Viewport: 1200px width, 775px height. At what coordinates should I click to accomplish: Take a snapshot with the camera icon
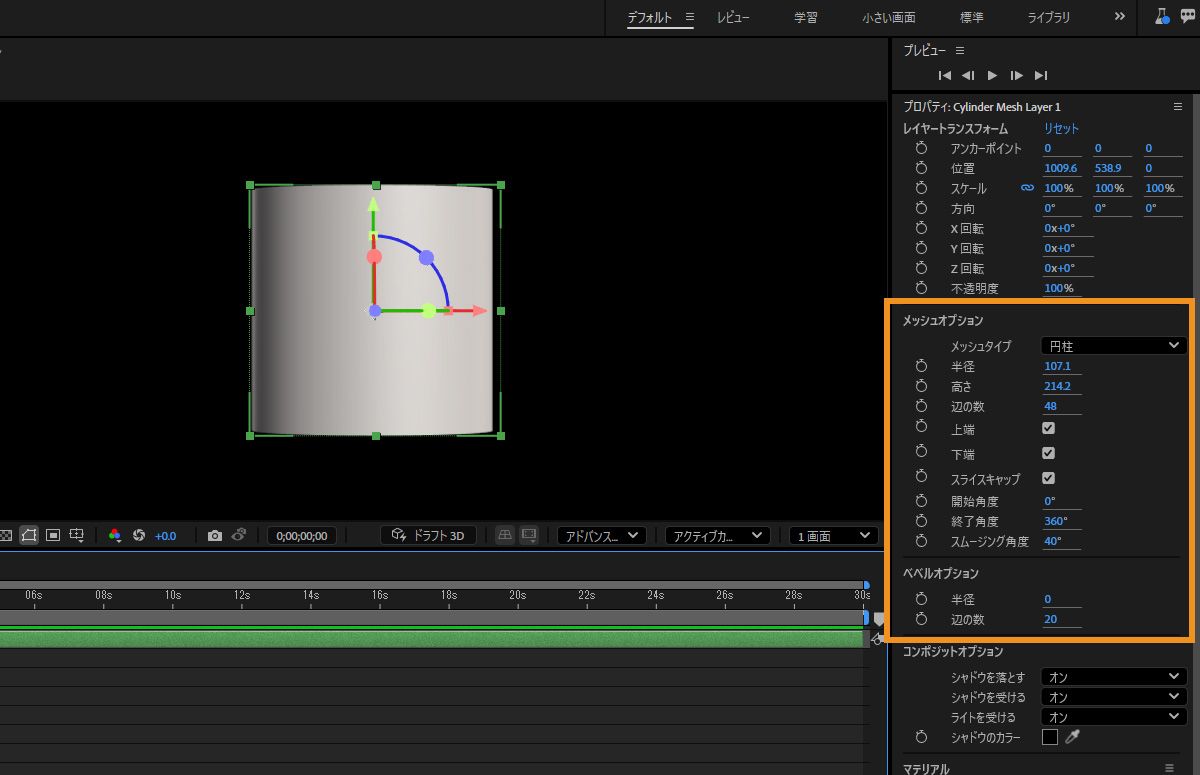pyautogui.click(x=215, y=536)
